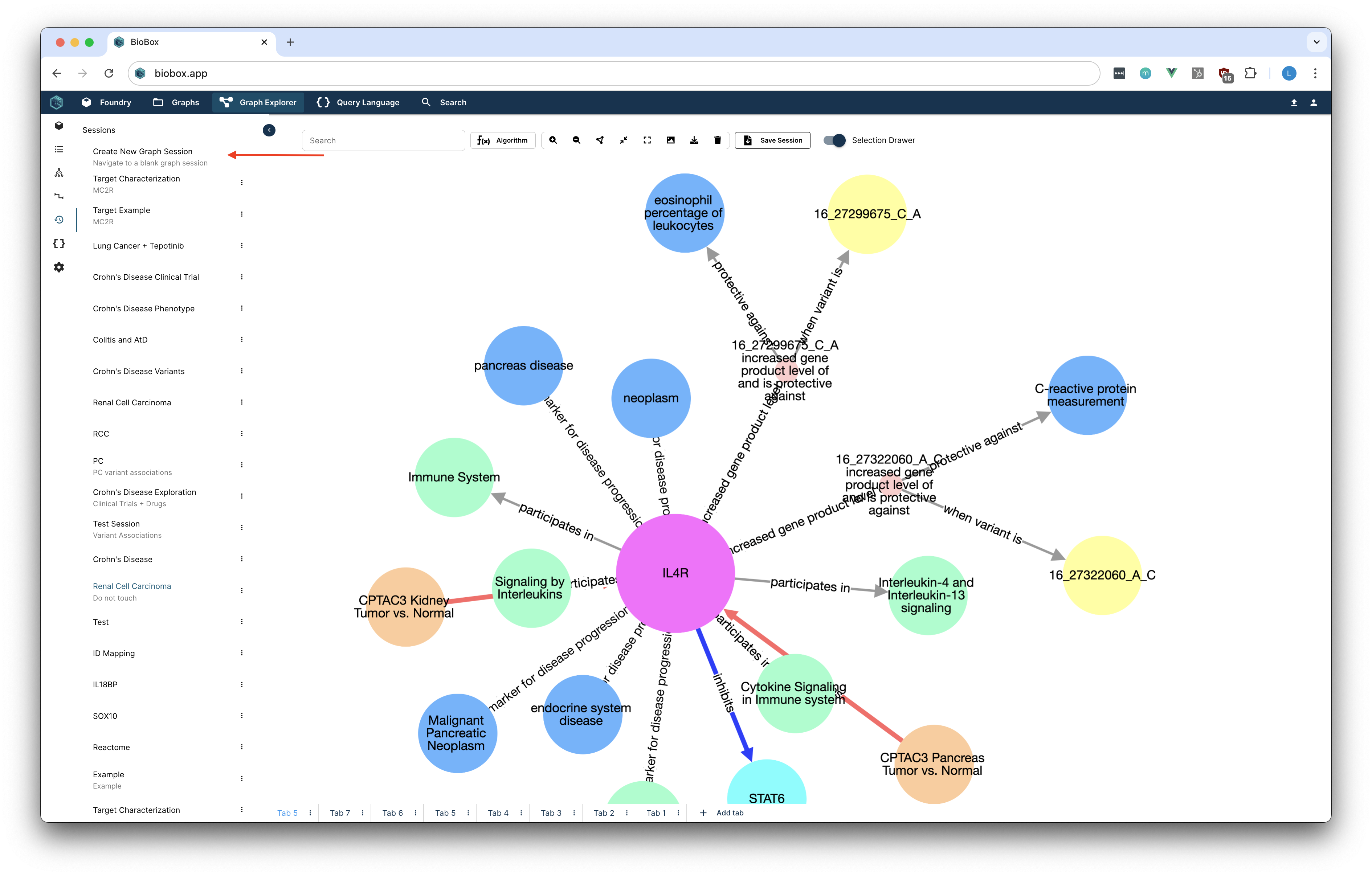Click the Save Session button

point(773,140)
